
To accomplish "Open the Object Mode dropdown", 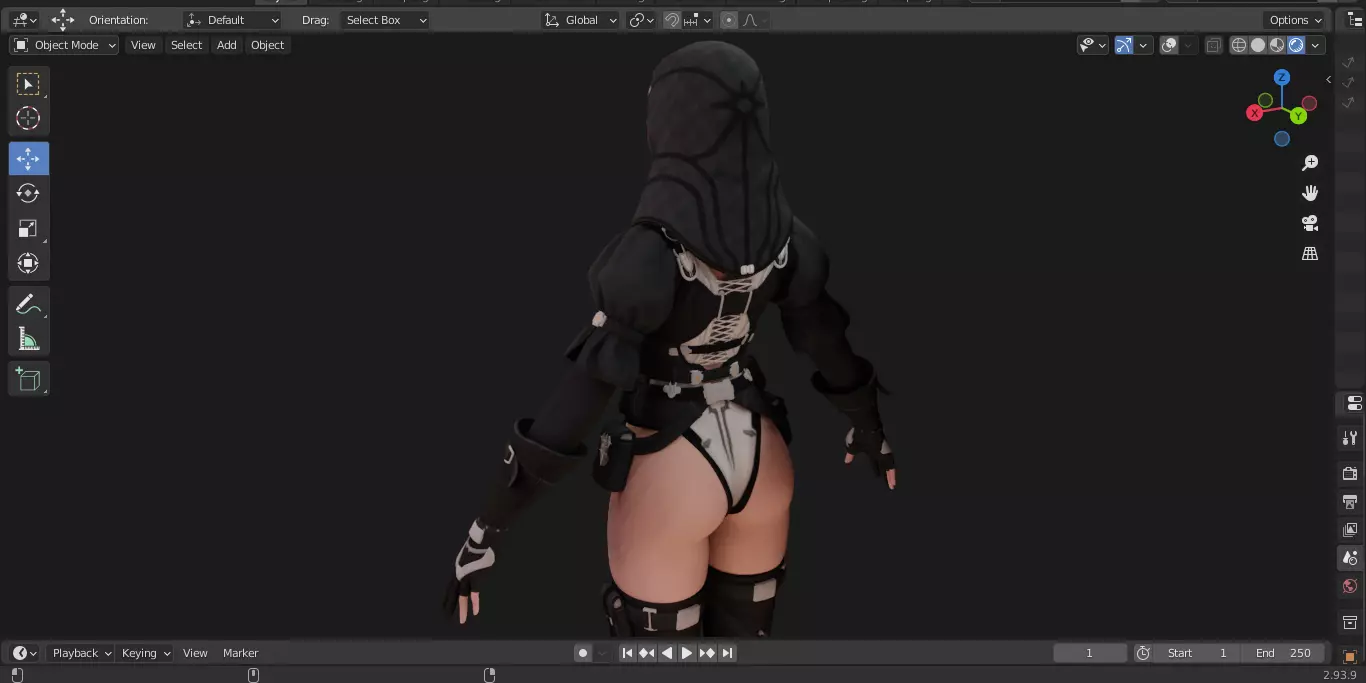I will click(64, 45).
